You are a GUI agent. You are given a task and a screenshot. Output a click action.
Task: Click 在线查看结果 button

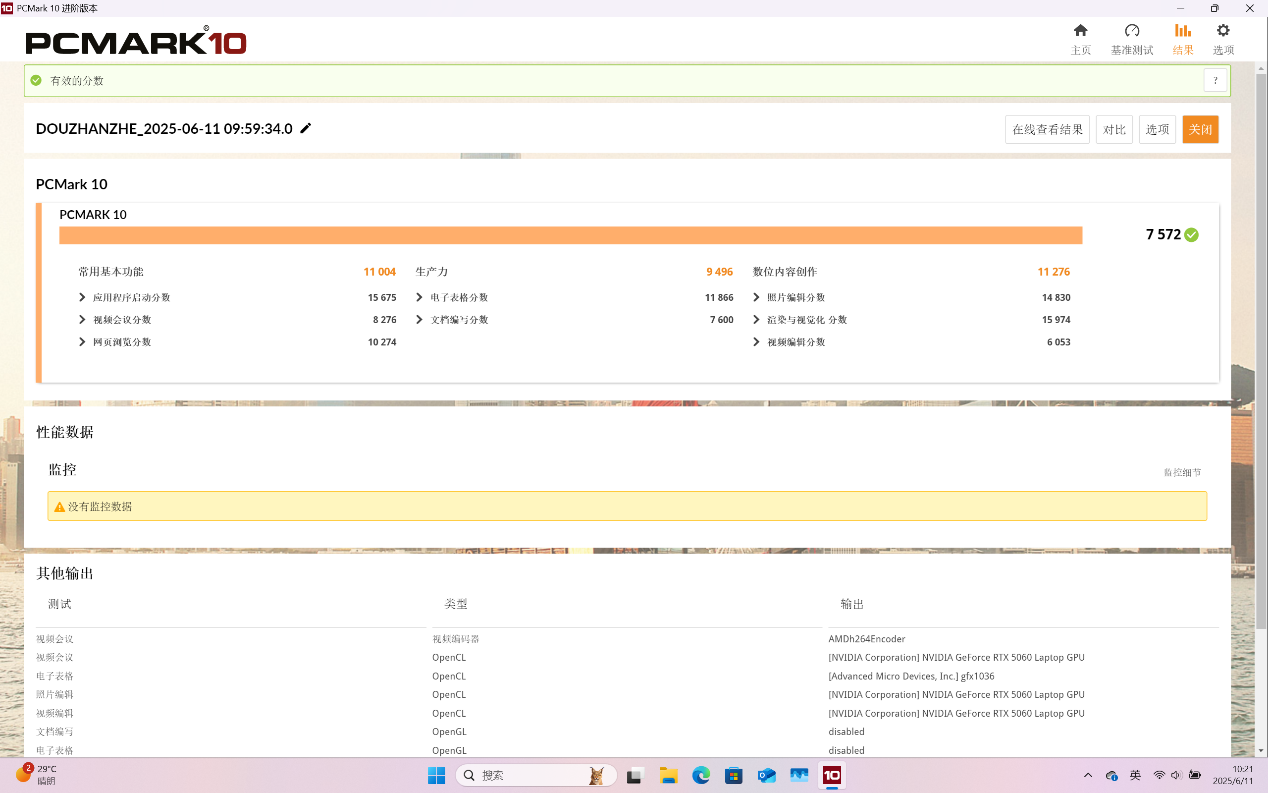tap(1047, 129)
